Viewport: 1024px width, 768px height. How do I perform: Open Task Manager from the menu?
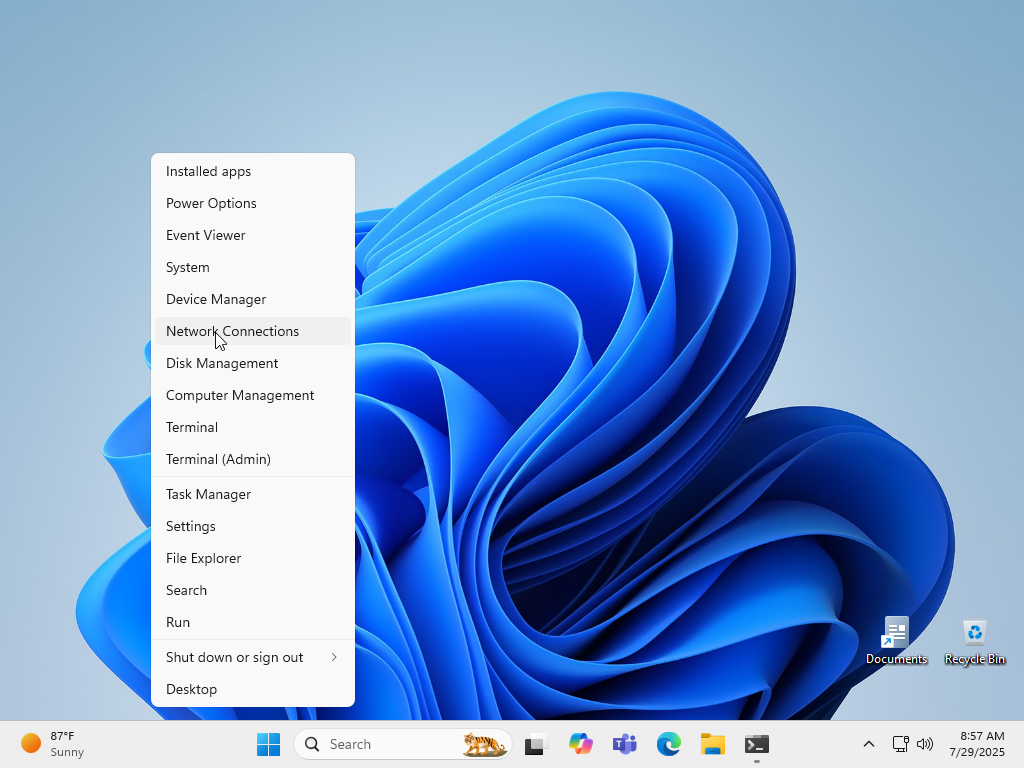[x=208, y=494]
